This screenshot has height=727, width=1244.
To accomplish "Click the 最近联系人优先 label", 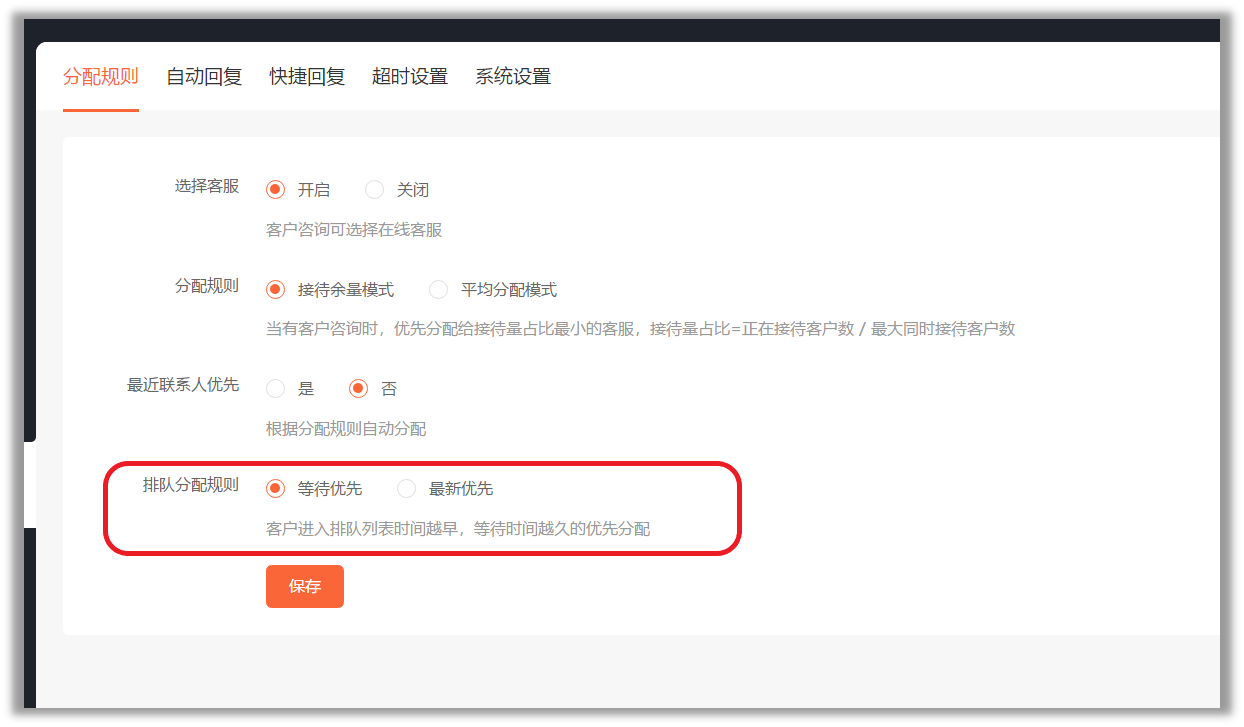I will point(183,384).
